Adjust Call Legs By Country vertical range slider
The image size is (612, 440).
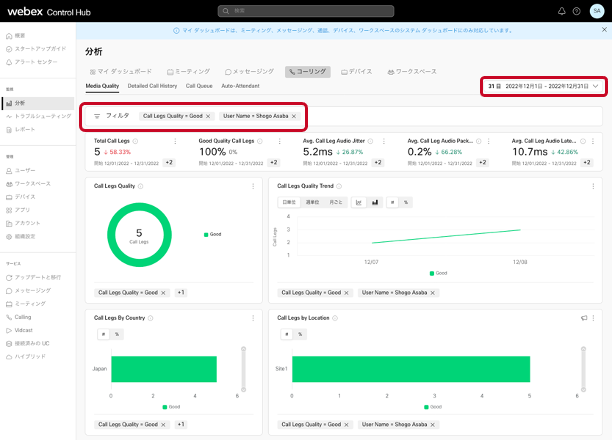tap(244, 369)
